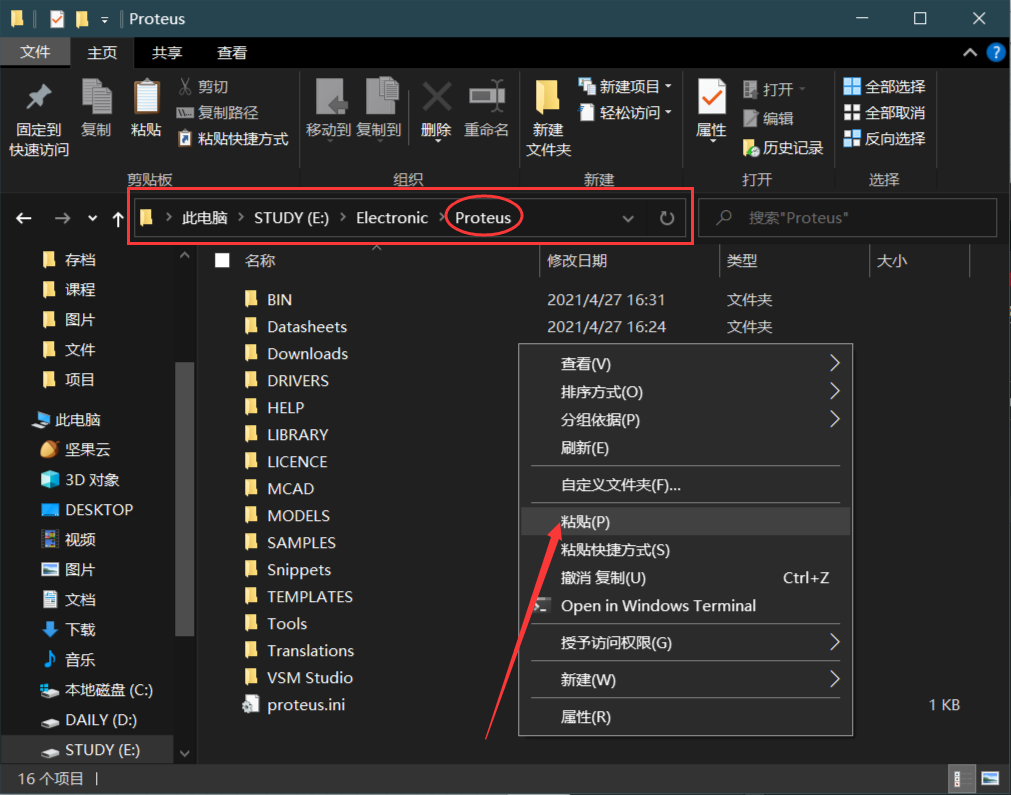
Task: Open Quick Access Toolbar customize dropdown
Action: click(104, 20)
